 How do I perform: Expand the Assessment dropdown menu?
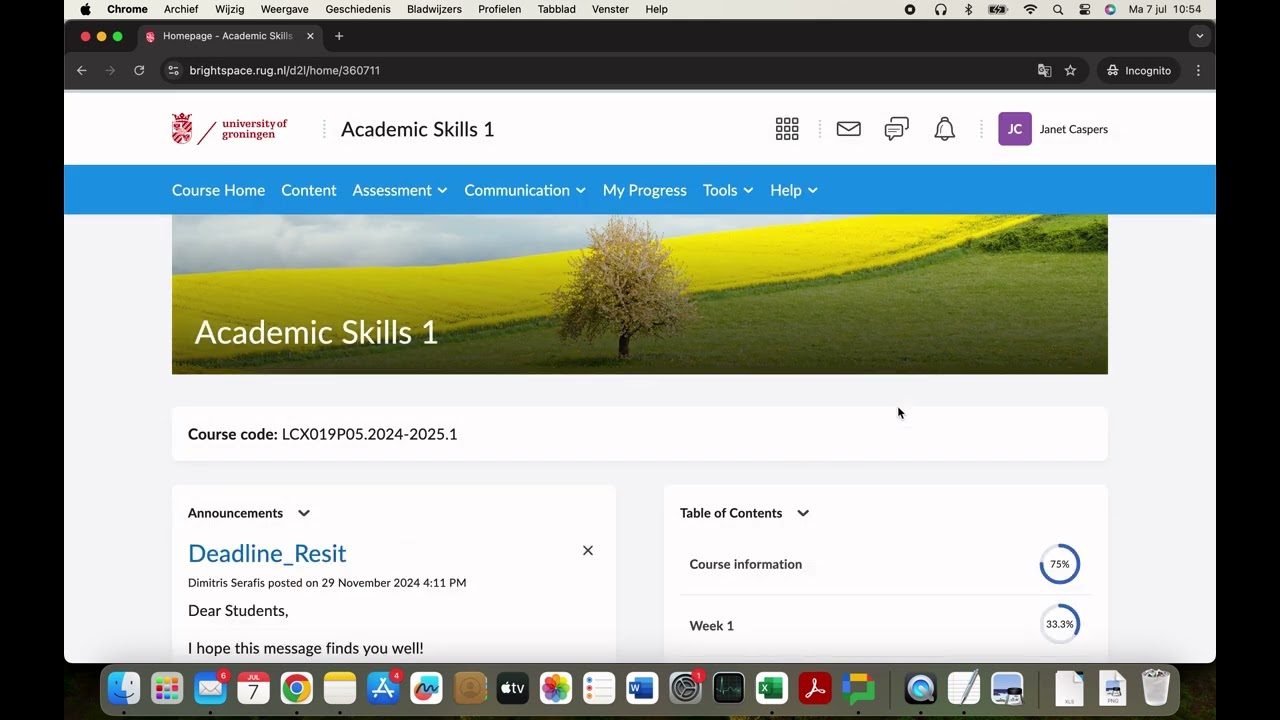pos(399,190)
